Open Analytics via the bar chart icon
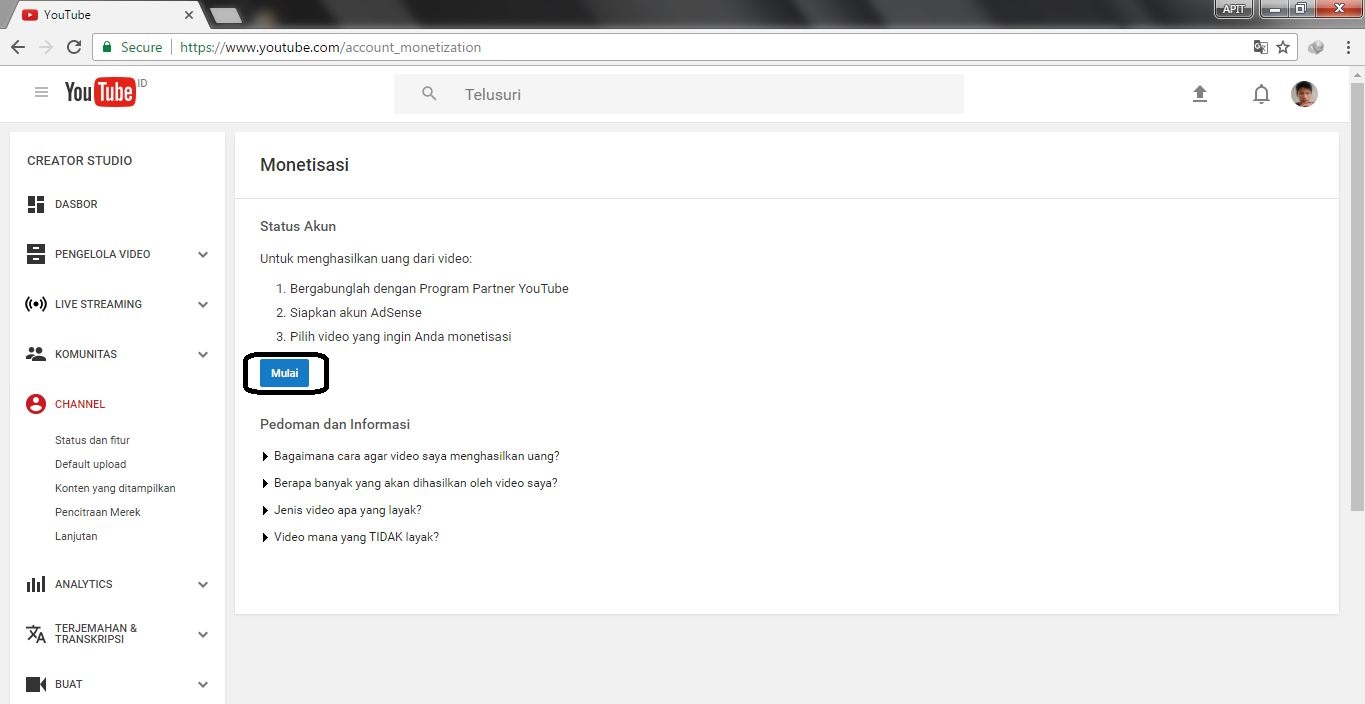 pyautogui.click(x=35, y=584)
